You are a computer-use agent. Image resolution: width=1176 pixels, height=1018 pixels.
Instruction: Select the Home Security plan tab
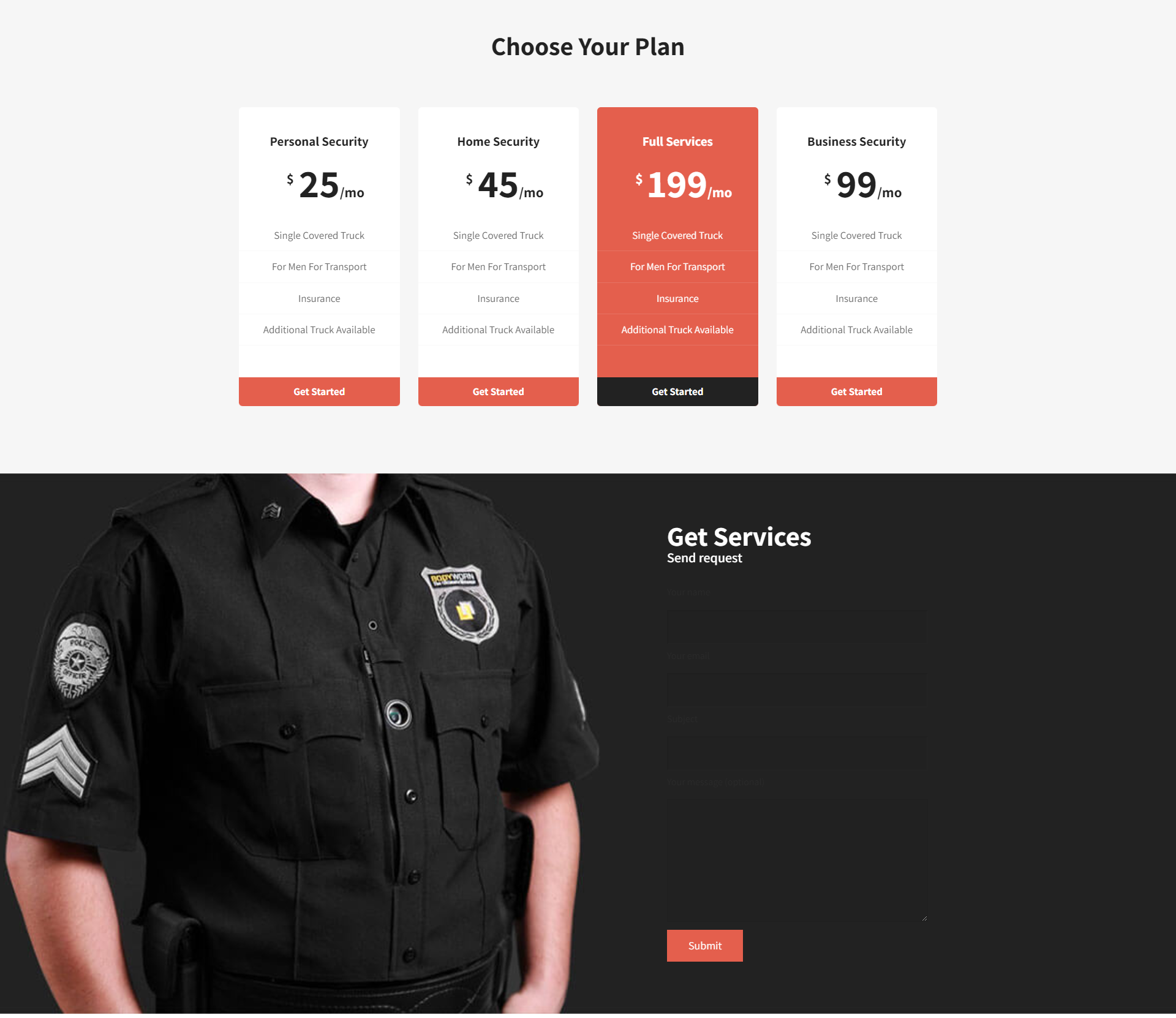(x=497, y=141)
